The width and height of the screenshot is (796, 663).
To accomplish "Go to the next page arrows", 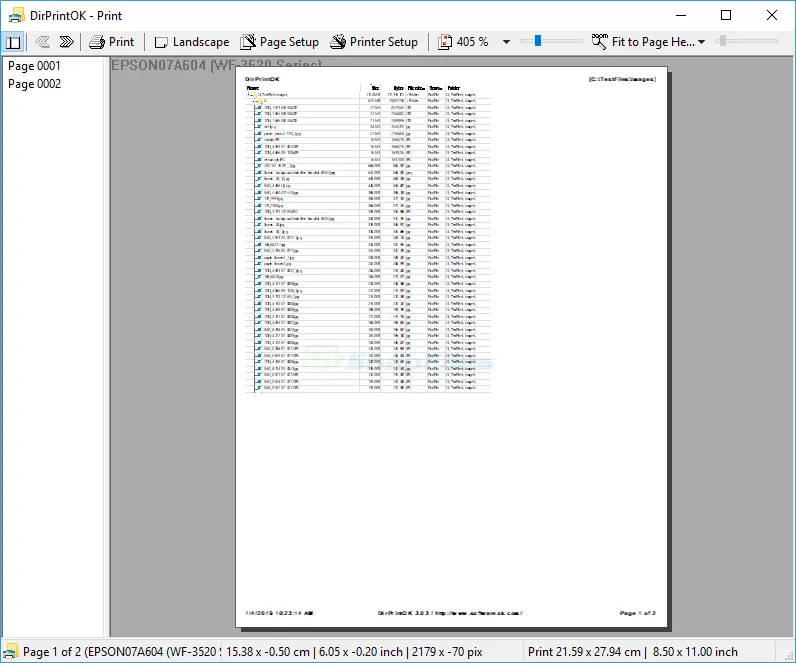I will 67,42.
